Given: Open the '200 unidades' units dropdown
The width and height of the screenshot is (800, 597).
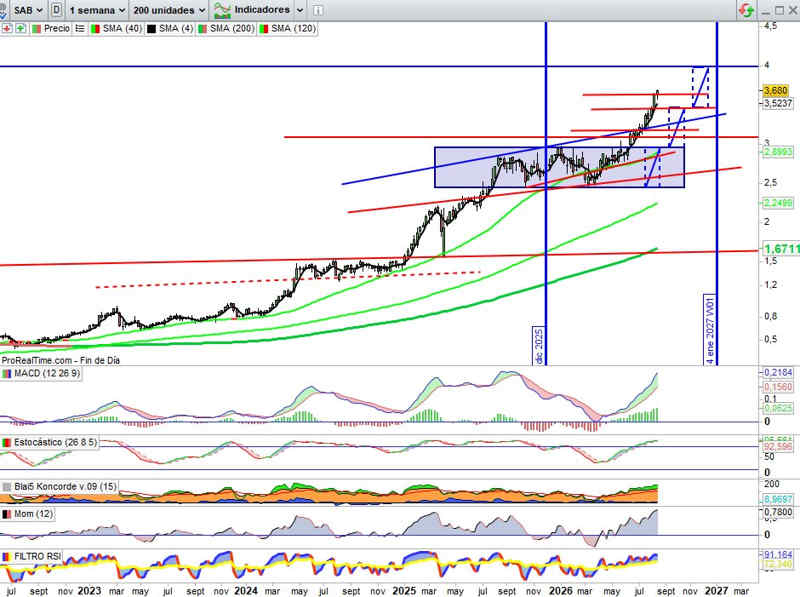Looking at the screenshot, I should click(169, 10).
